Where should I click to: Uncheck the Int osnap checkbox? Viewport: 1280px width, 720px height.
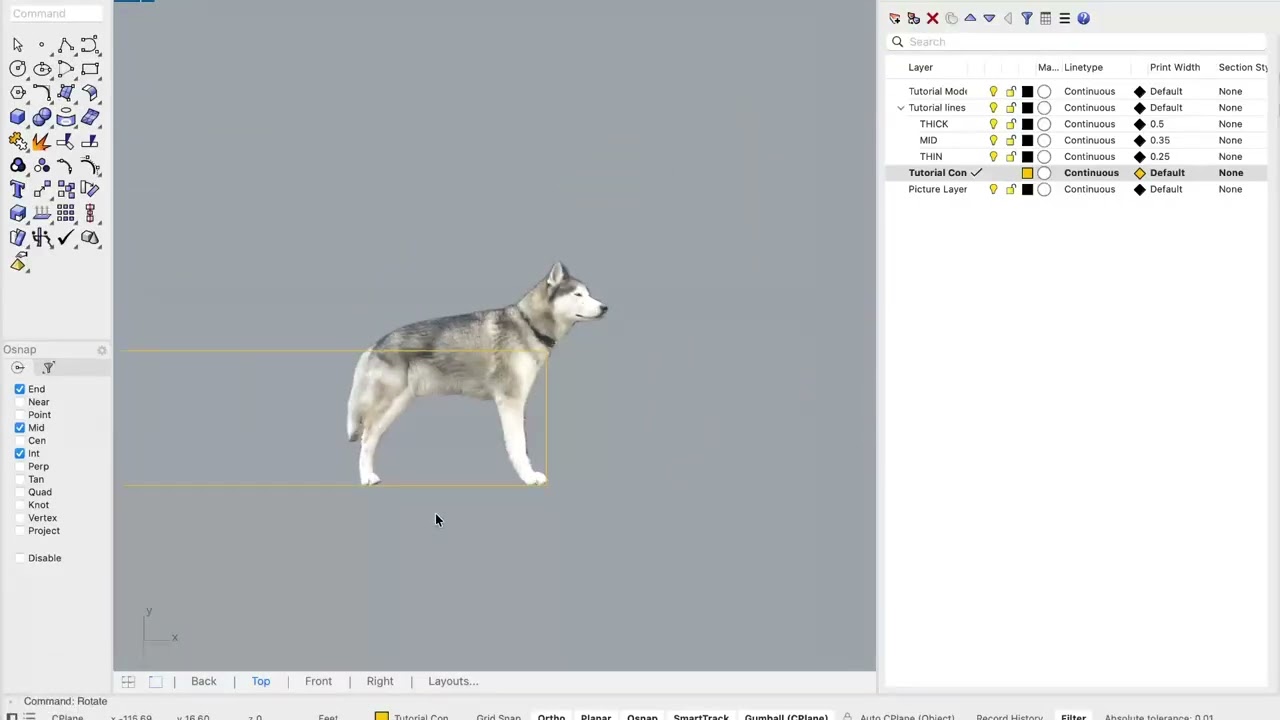[x=20, y=454]
